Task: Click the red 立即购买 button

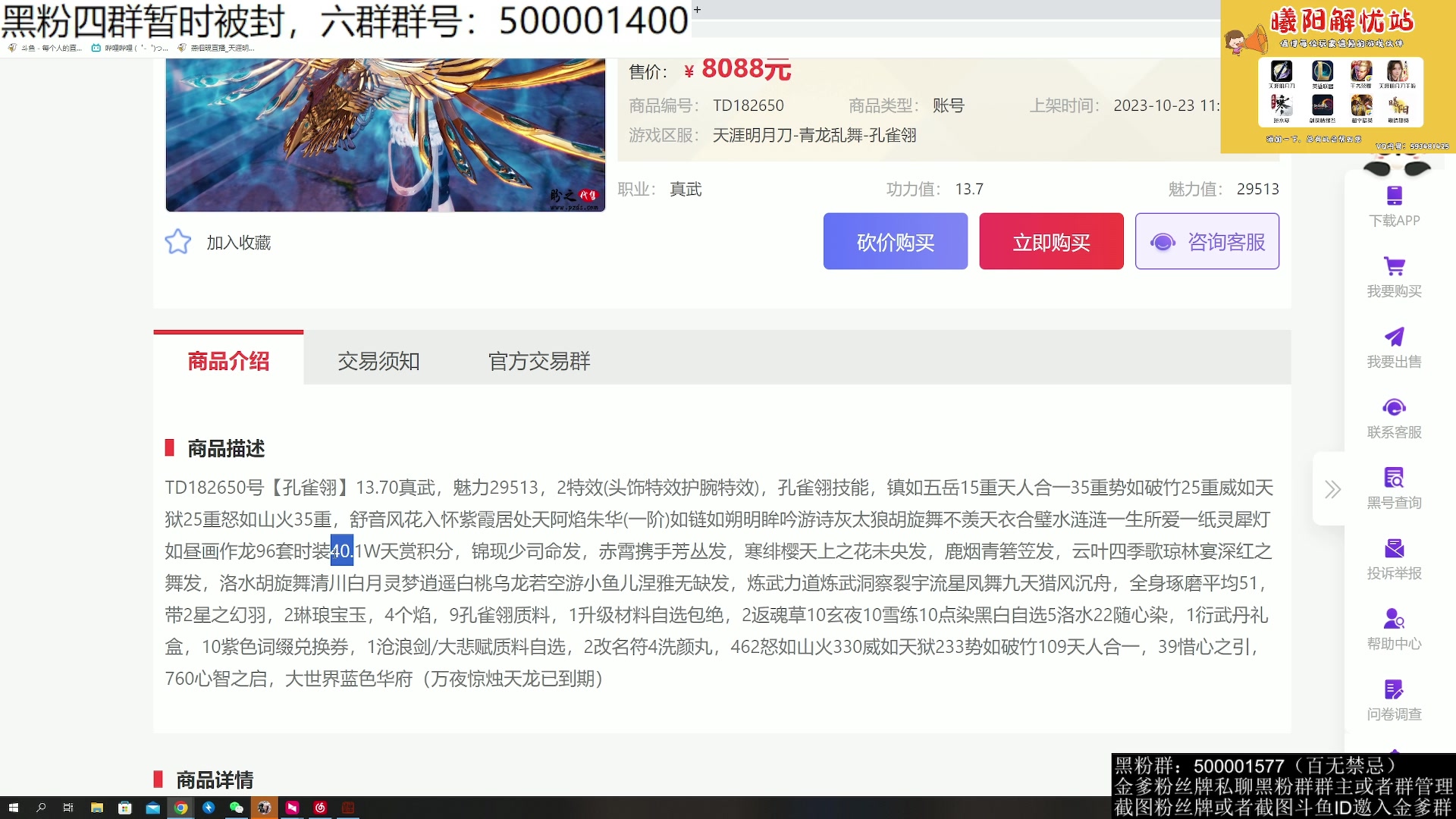Action: click(1051, 242)
